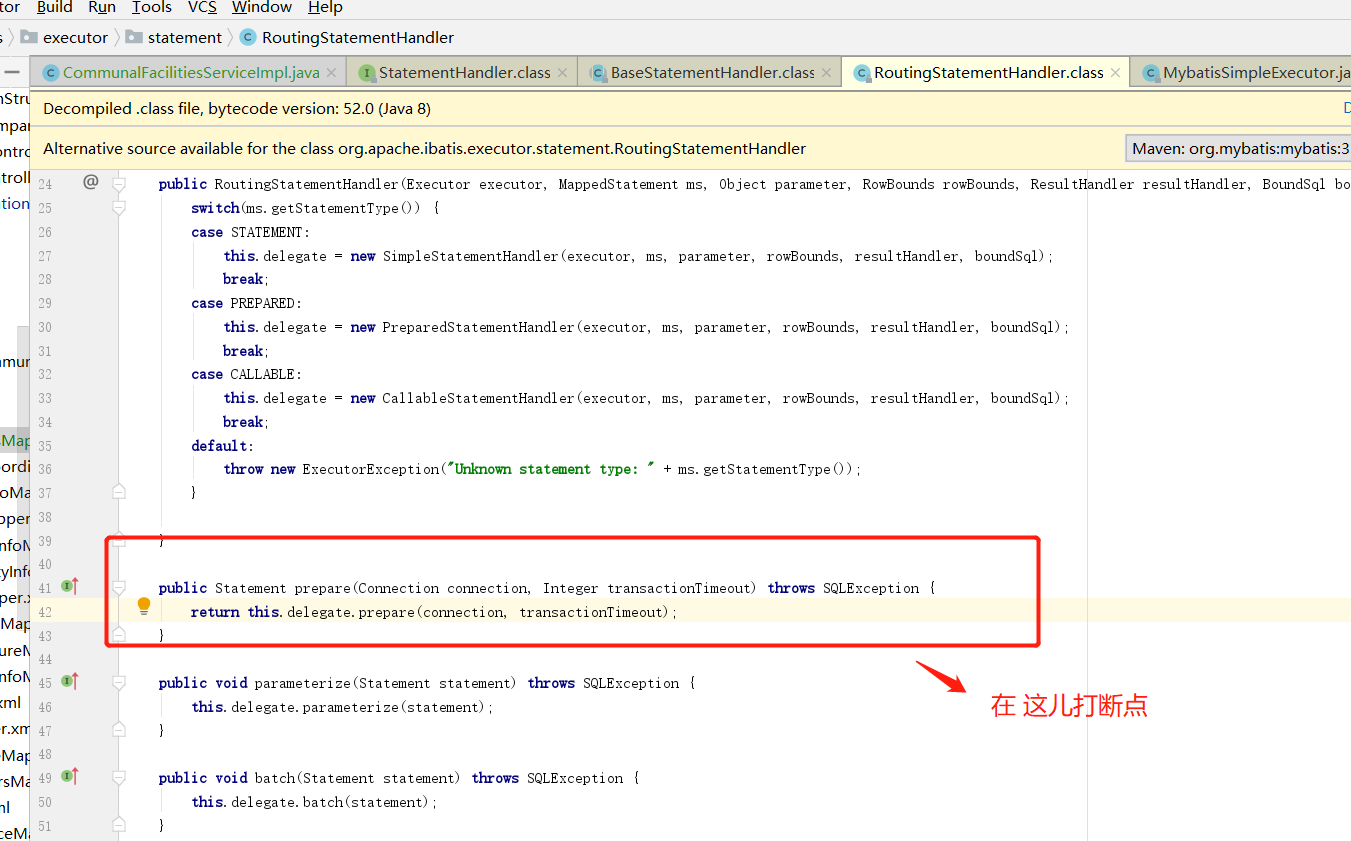Click the class icon on BaseStatementHandler.class tab
This screenshot has height=841, width=1351.
pos(598,73)
